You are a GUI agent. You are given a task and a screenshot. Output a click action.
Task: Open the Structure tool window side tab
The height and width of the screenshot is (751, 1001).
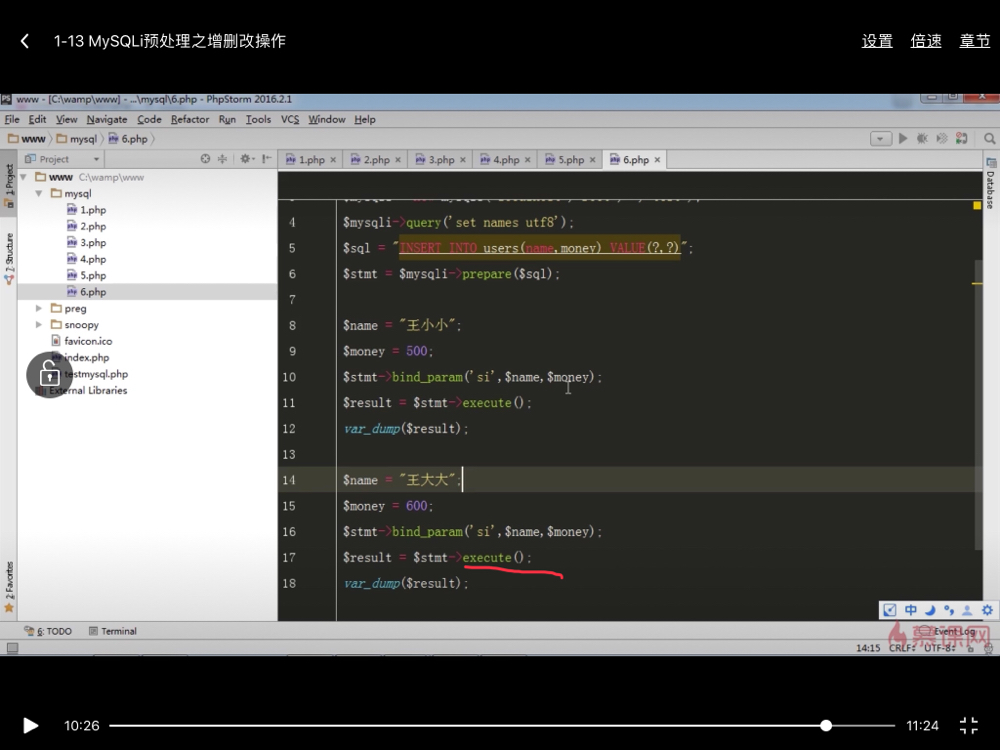[9, 259]
